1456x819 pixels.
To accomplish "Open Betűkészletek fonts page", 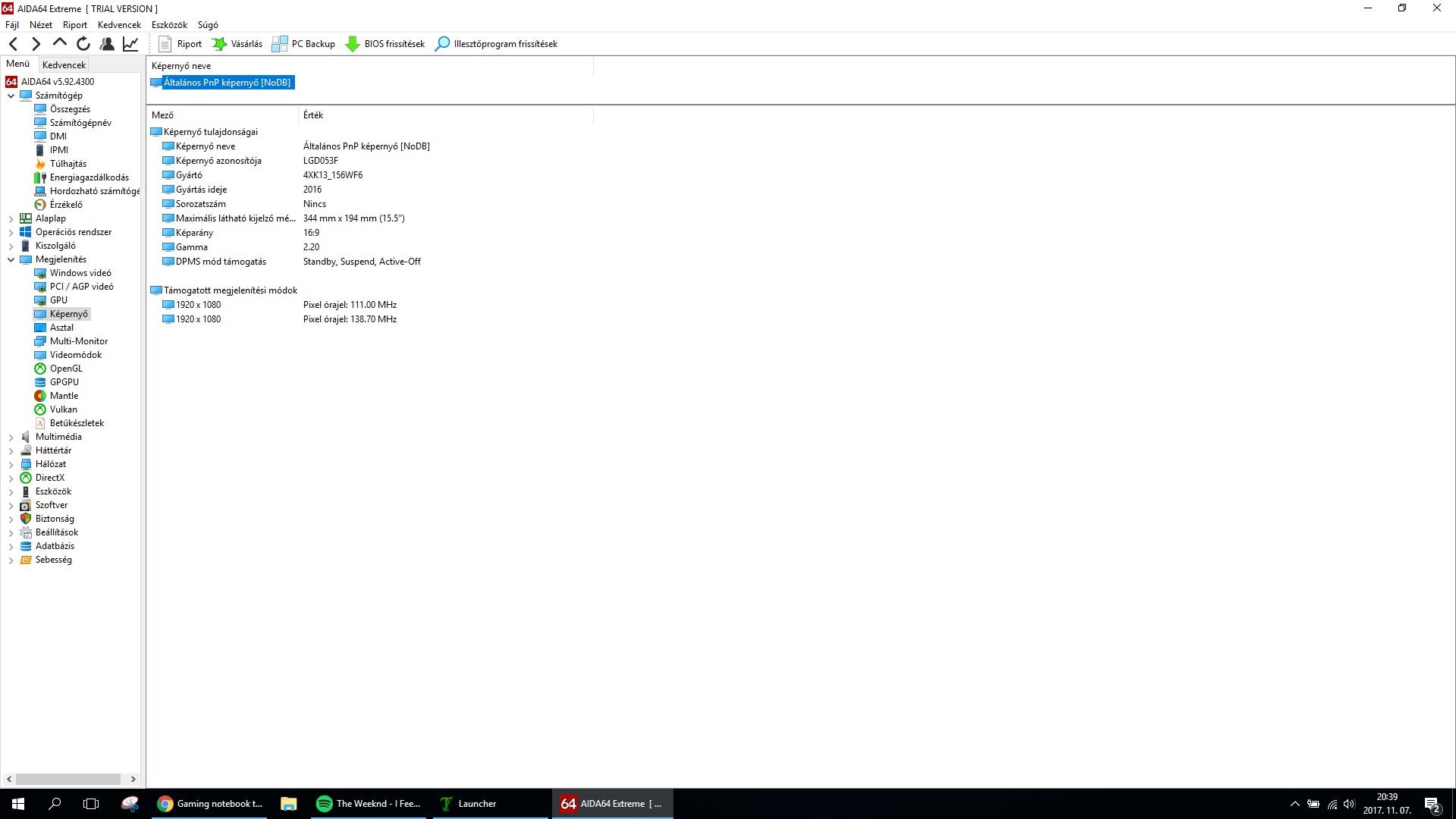I will (77, 423).
